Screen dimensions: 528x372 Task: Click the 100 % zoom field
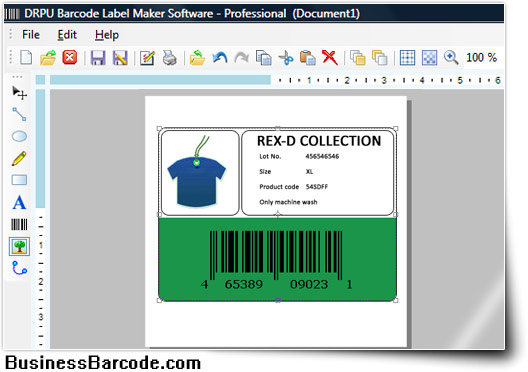click(x=482, y=58)
